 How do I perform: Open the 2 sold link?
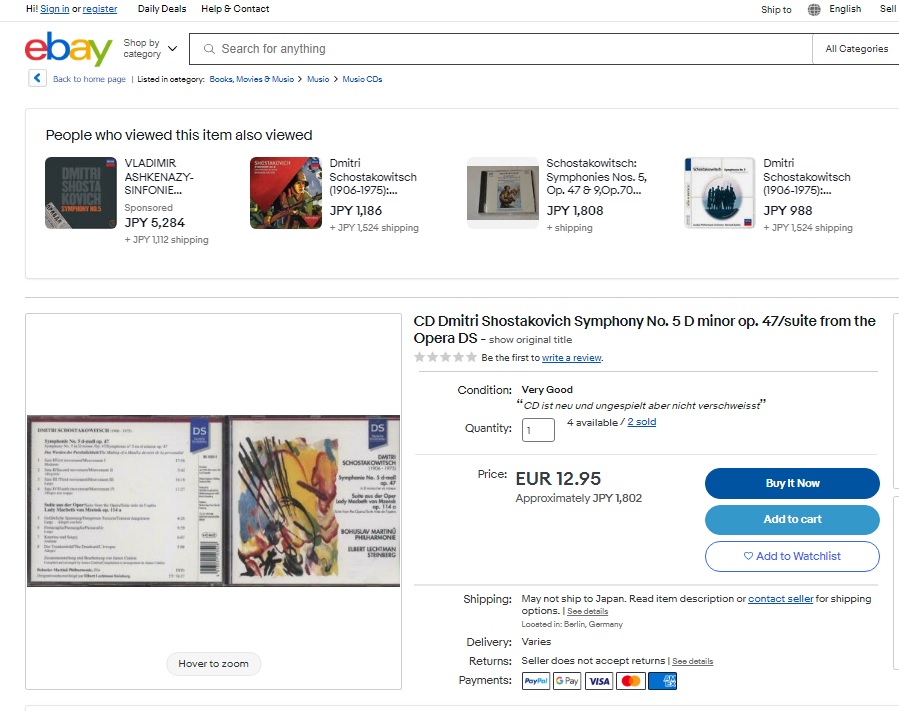(x=642, y=422)
